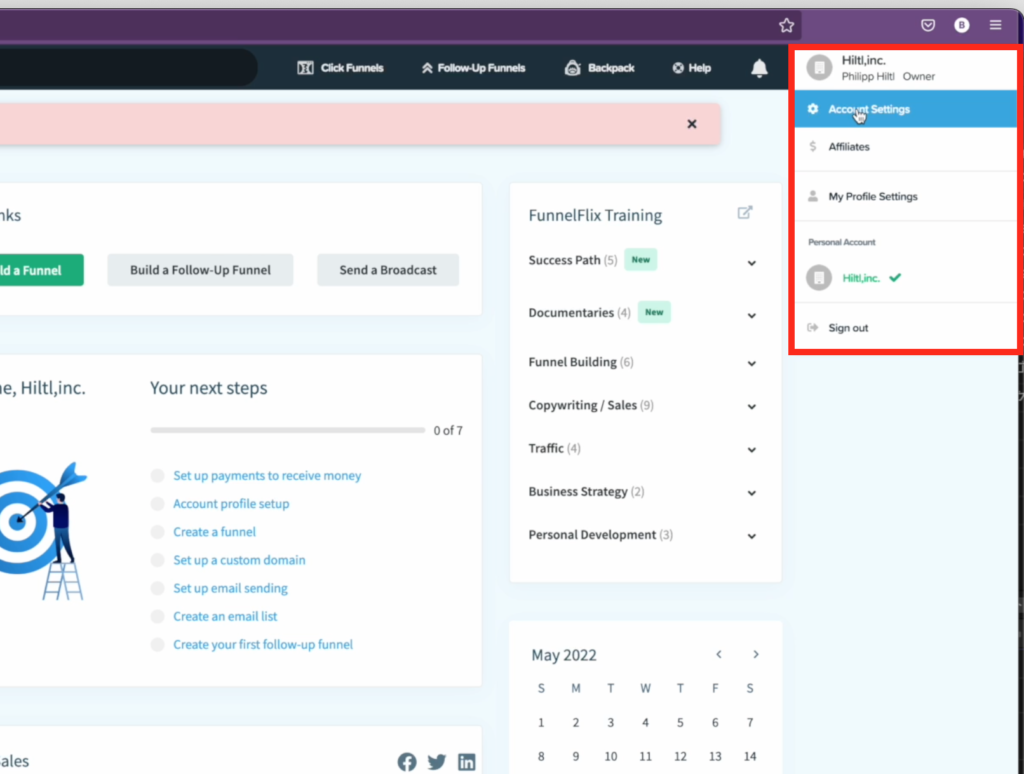Toggle the Create an email list step circle
This screenshot has height=774, width=1024.
point(157,616)
